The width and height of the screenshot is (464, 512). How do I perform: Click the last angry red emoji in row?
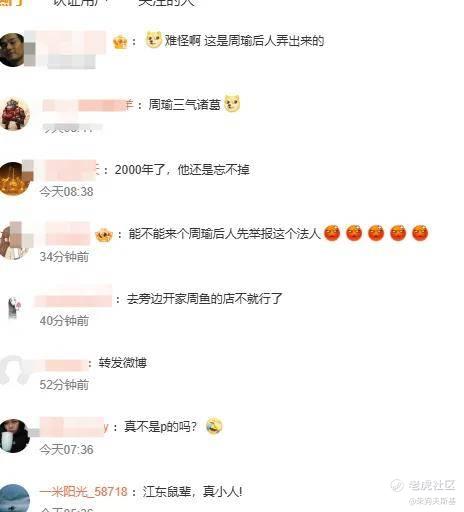(x=420, y=233)
